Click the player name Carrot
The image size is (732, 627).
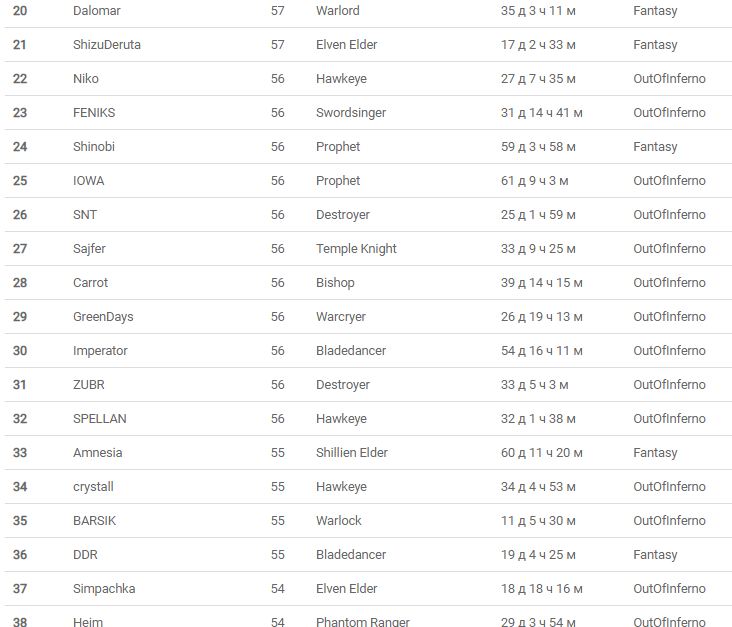90,283
